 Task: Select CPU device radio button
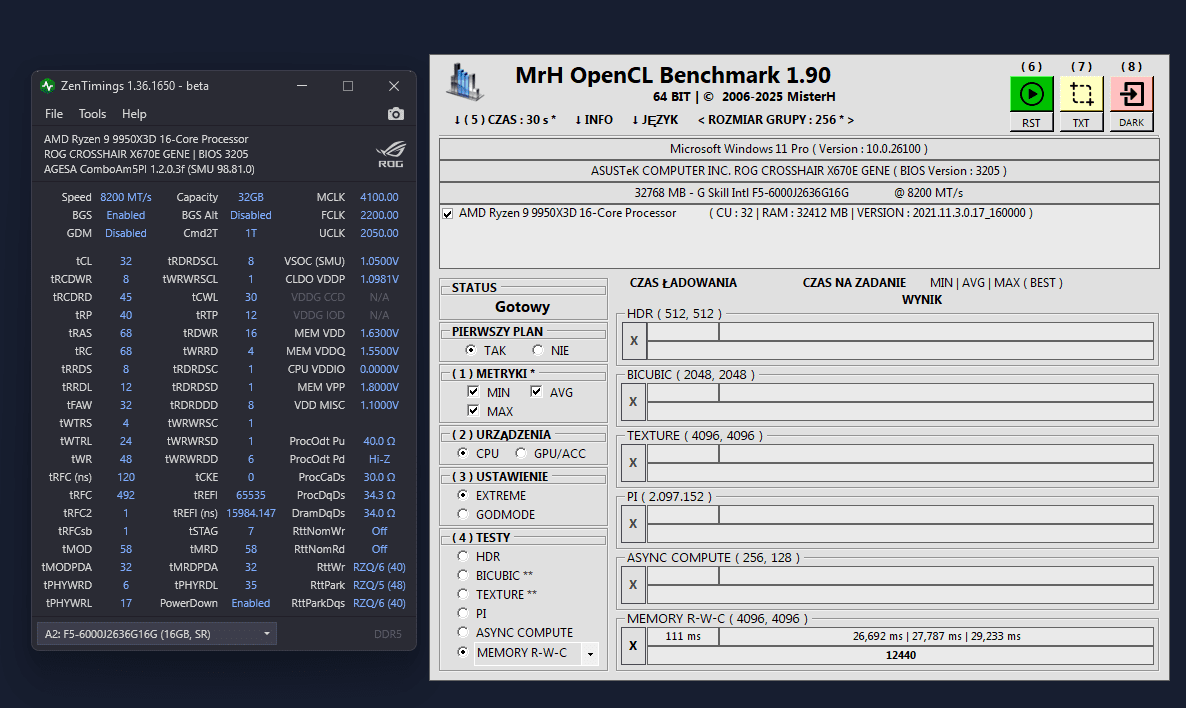click(x=463, y=453)
